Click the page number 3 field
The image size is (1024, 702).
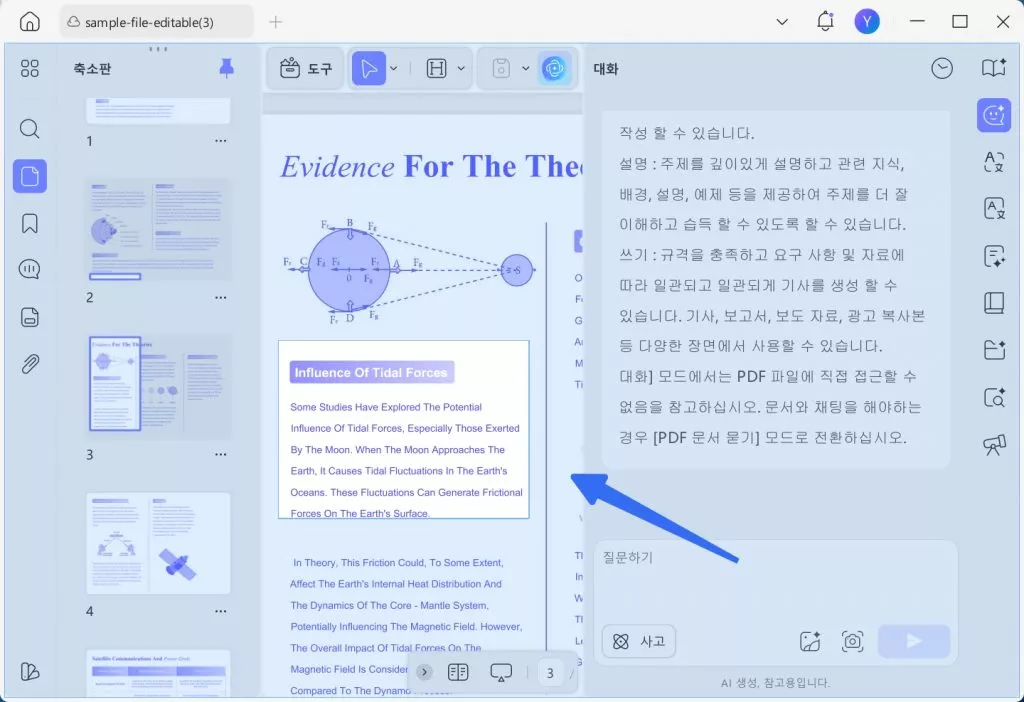pos(550,673)
